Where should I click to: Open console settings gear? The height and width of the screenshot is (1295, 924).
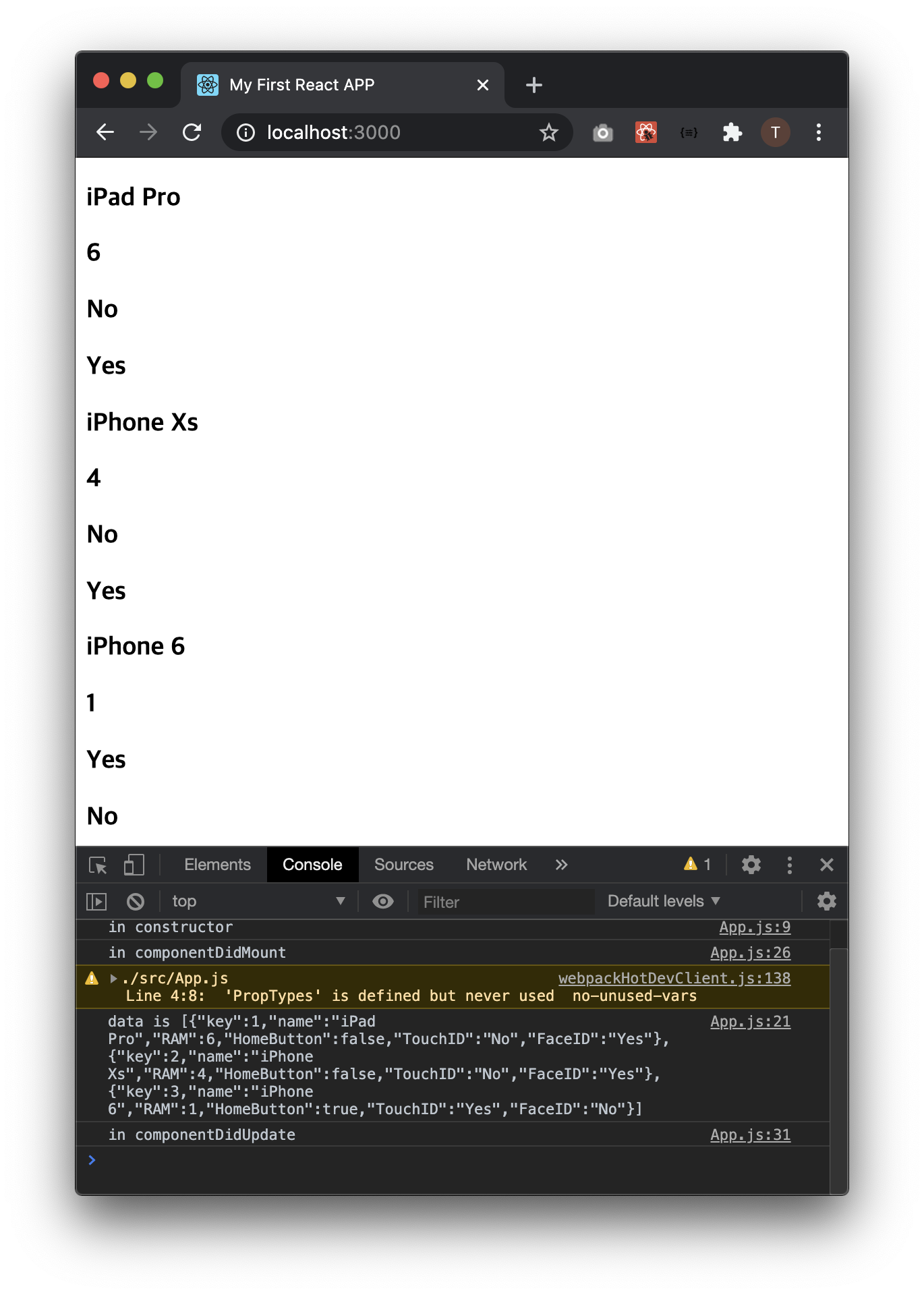pos(827,901)
